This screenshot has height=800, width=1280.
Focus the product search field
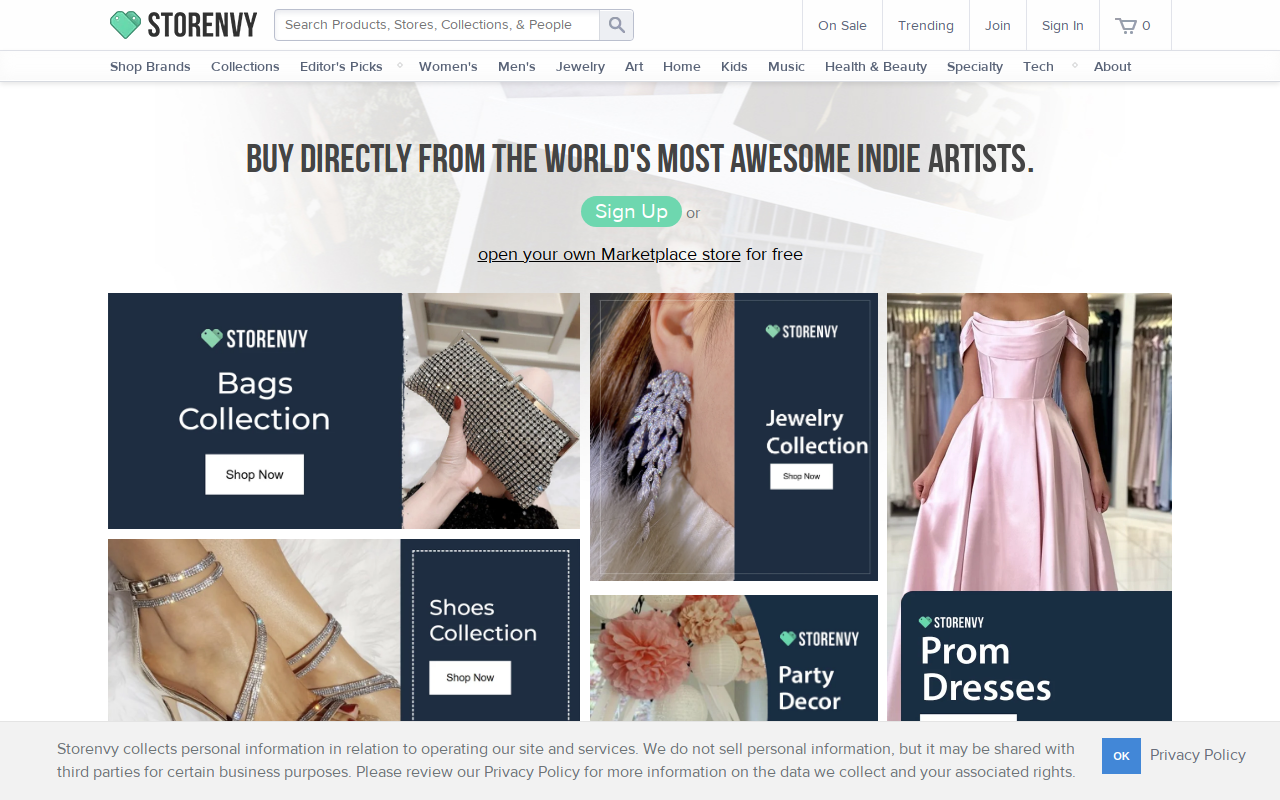click(x=437, y=25)
